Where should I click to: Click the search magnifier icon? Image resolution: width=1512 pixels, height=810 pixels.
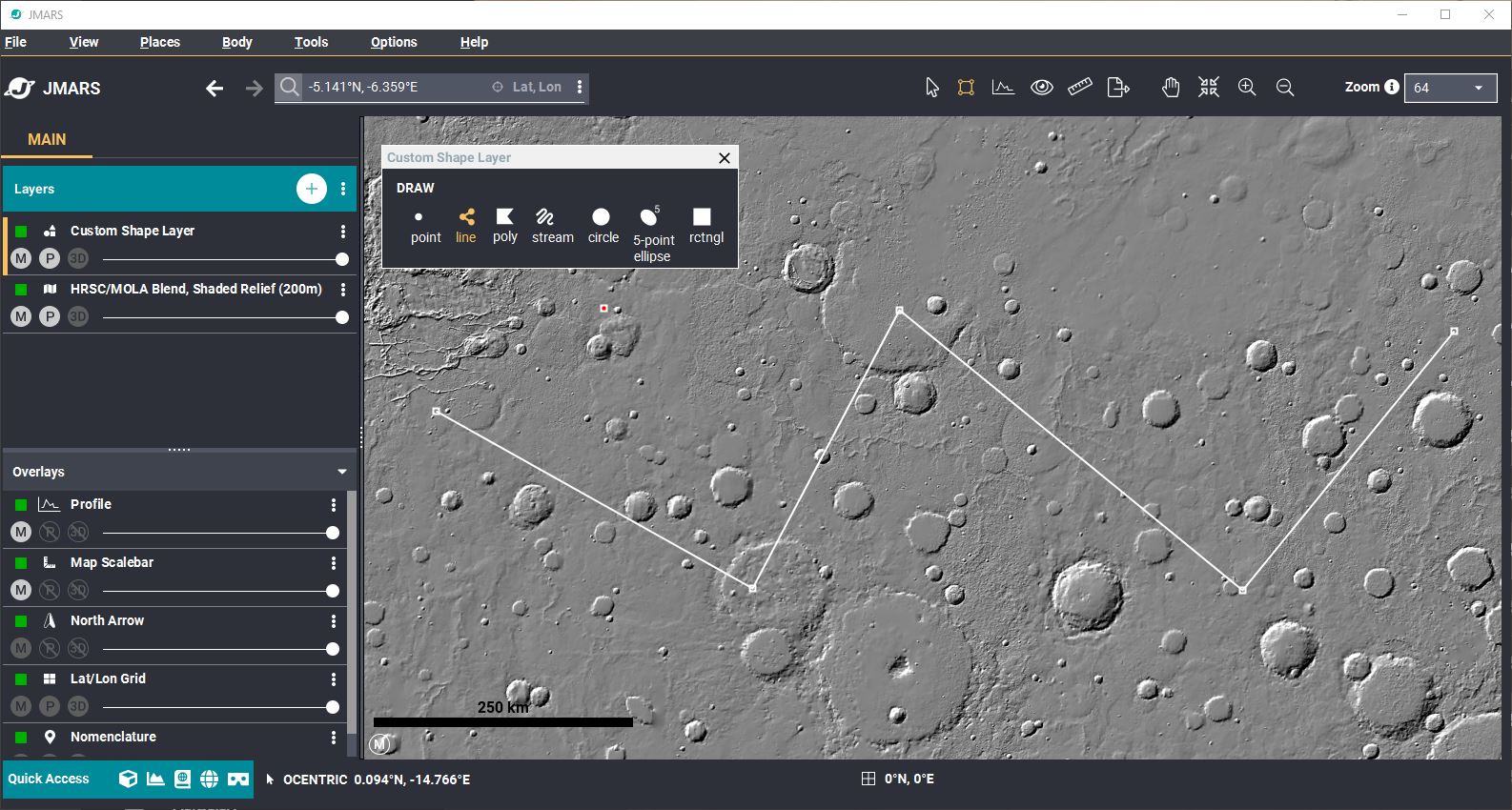289,87
